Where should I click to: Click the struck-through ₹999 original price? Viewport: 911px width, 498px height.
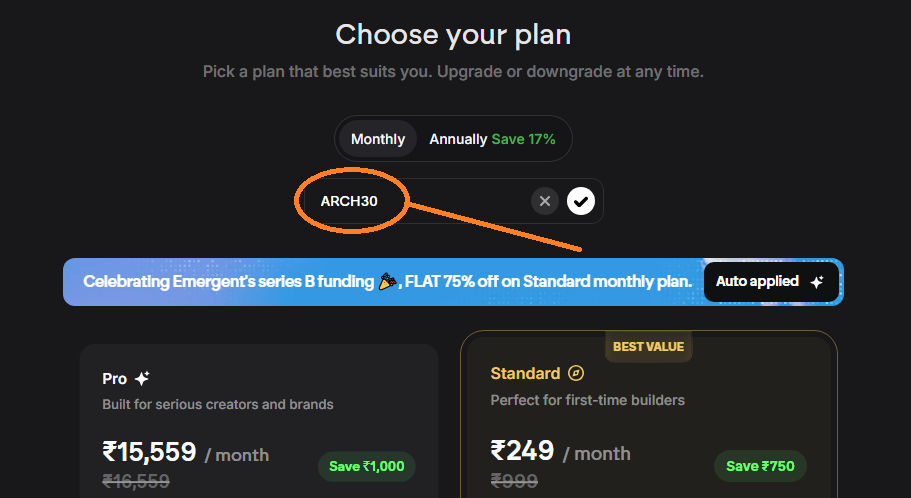pos(513,481)
